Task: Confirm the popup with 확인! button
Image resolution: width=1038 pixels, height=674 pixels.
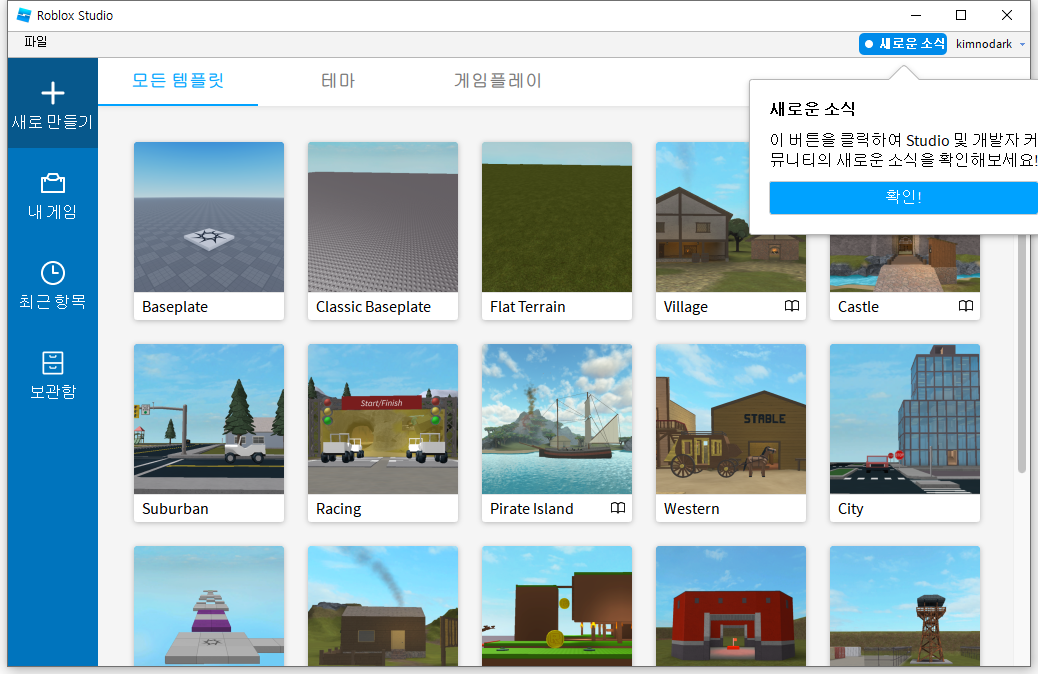Action: tap(904, 197)
